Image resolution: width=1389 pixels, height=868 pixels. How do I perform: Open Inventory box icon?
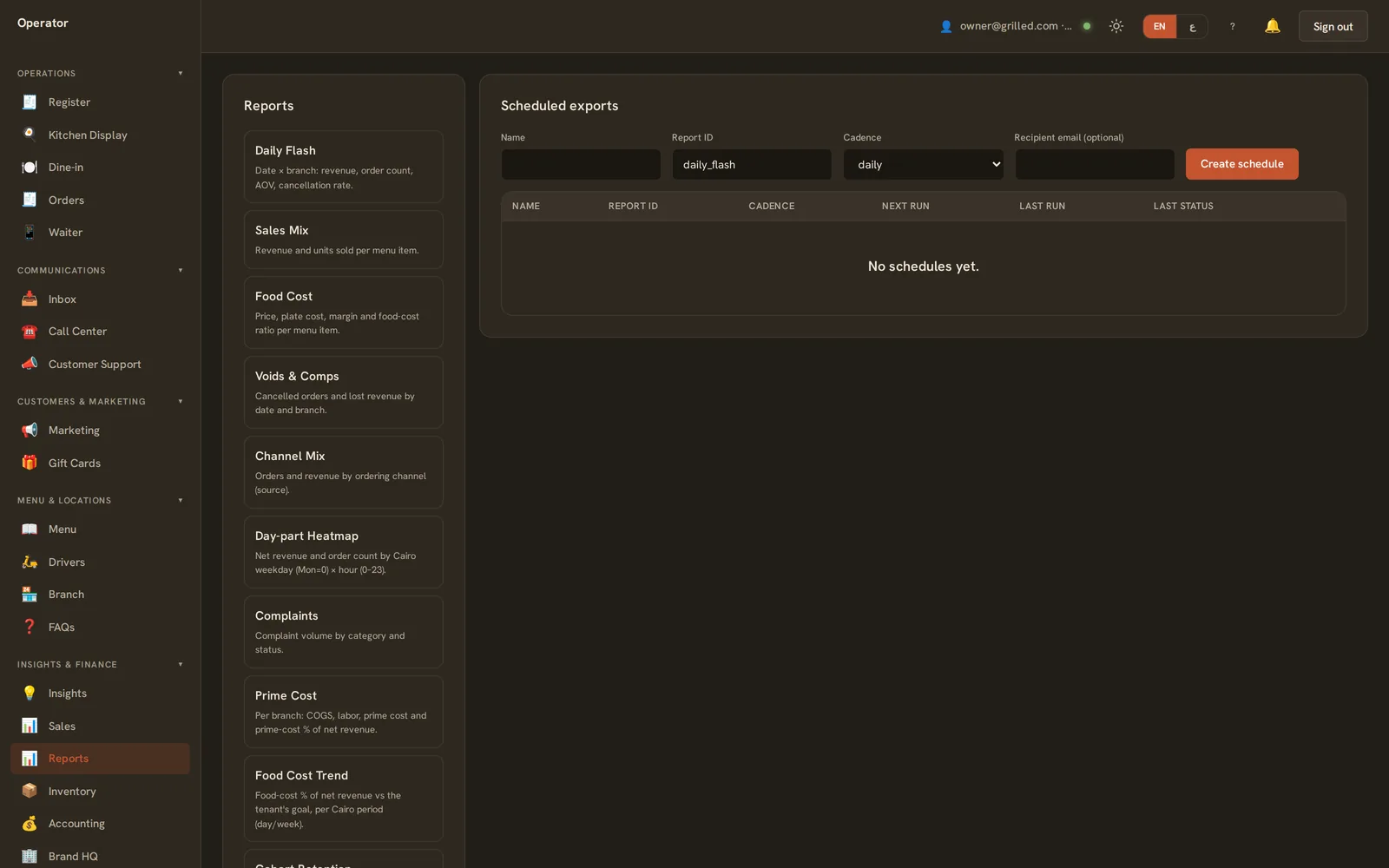click(x=30, y=791)
